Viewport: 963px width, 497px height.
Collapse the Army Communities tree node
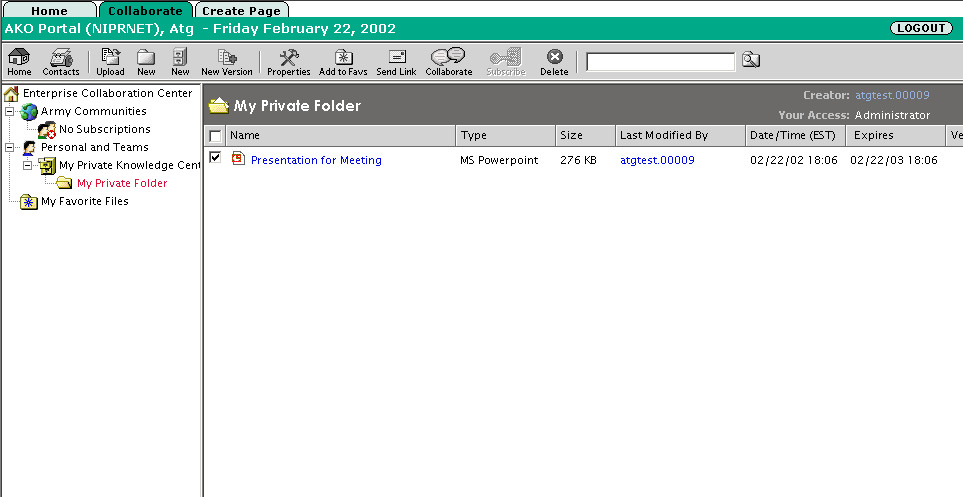coord(10,111)
